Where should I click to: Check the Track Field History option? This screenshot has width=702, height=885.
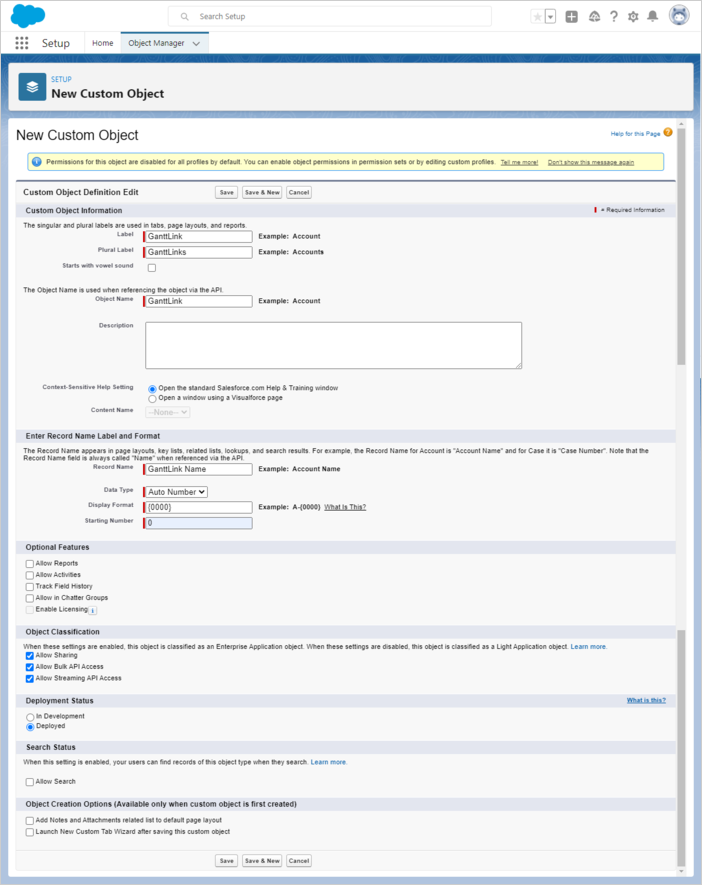click(30, 587)
